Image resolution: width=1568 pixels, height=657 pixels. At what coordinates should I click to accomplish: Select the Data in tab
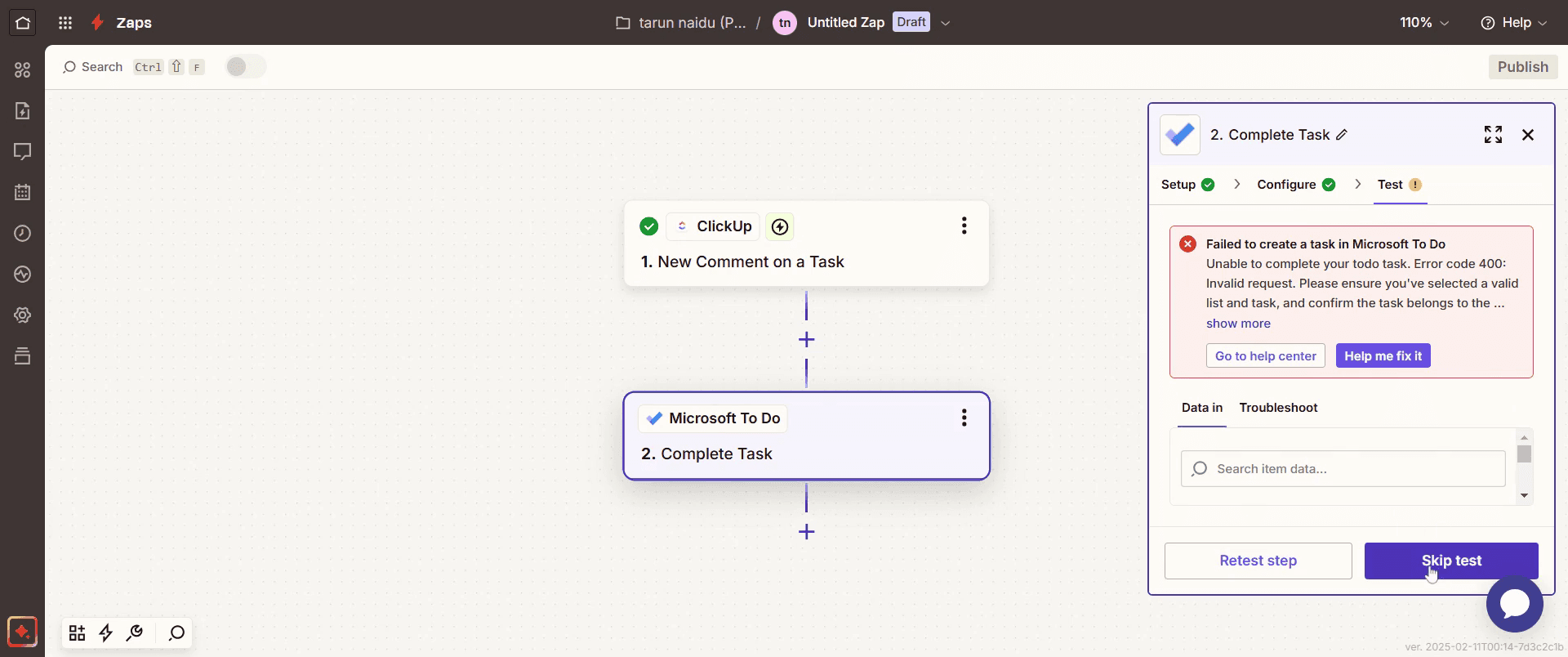tap(1202, 408)
